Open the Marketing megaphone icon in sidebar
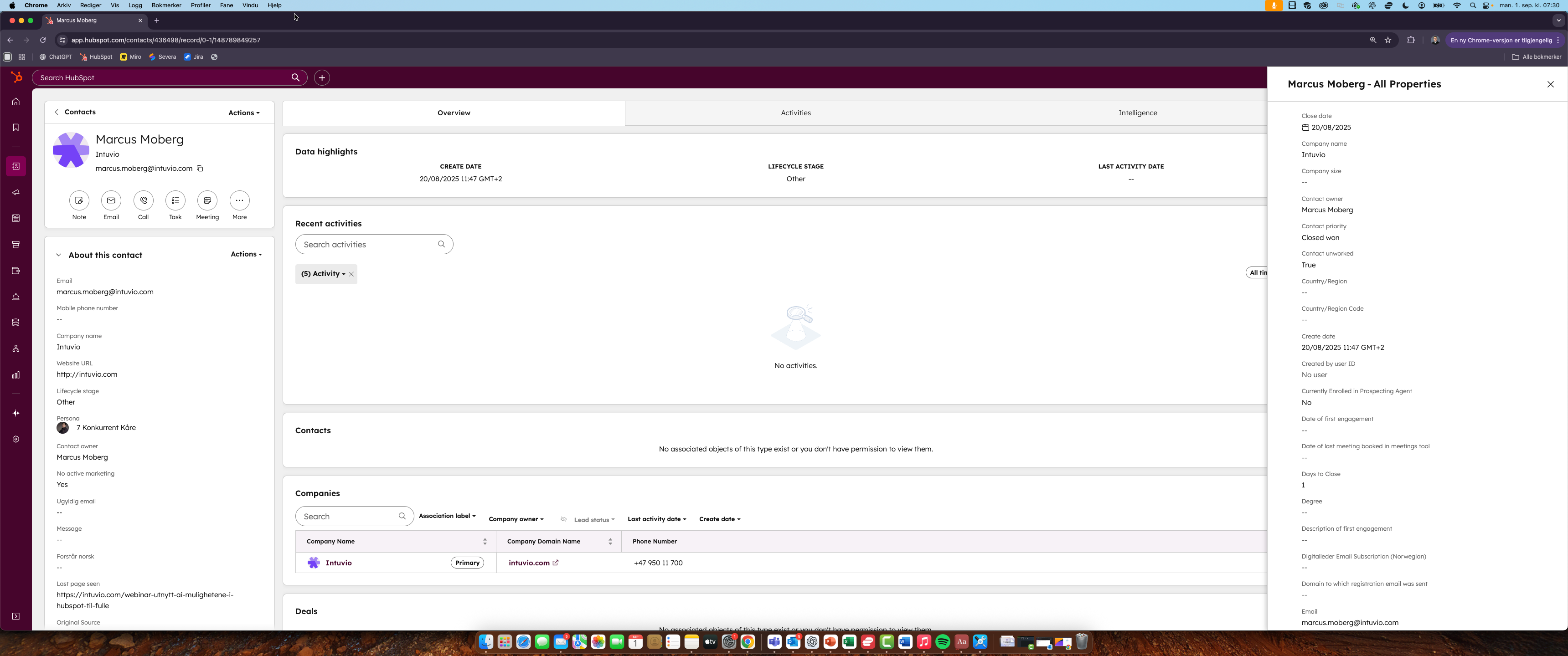 coord(16,192)
